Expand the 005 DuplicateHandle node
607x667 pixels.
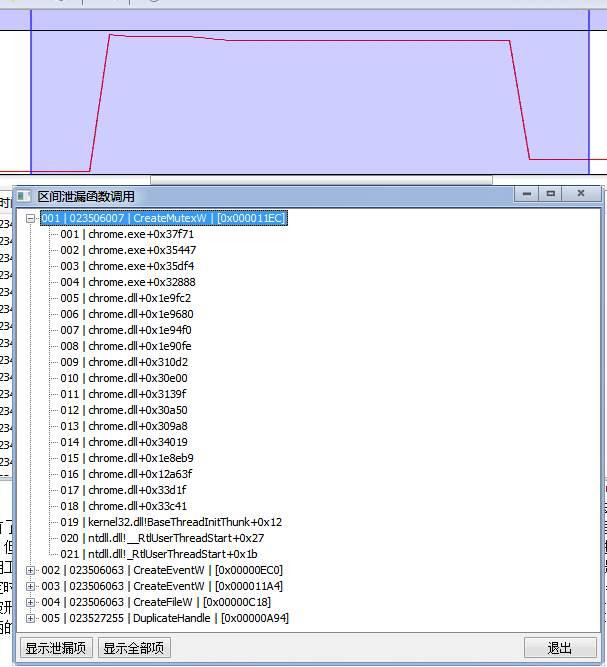pyautogui.click(x=30, y=619)
